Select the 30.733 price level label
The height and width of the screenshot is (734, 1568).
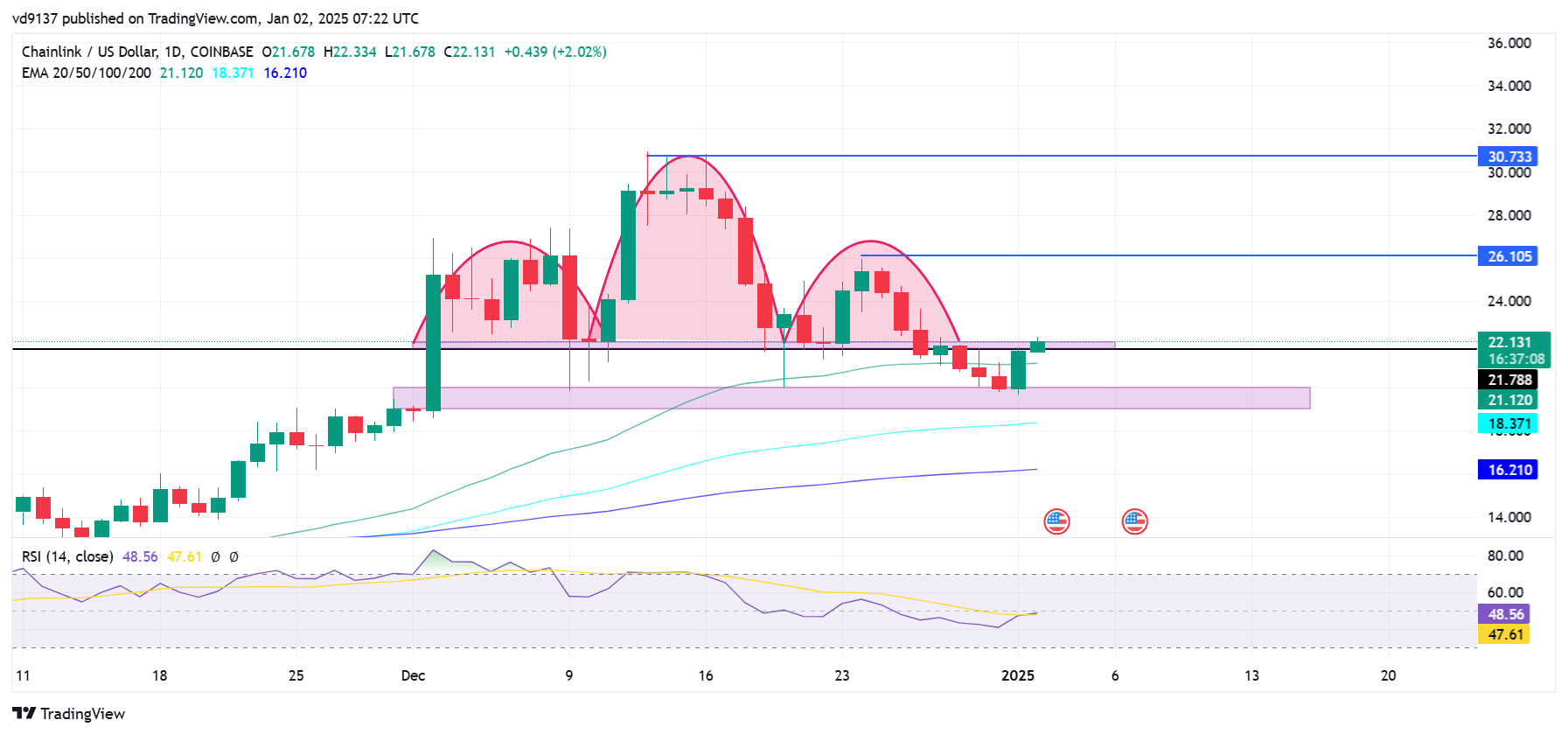click(x=1508, y=157)
